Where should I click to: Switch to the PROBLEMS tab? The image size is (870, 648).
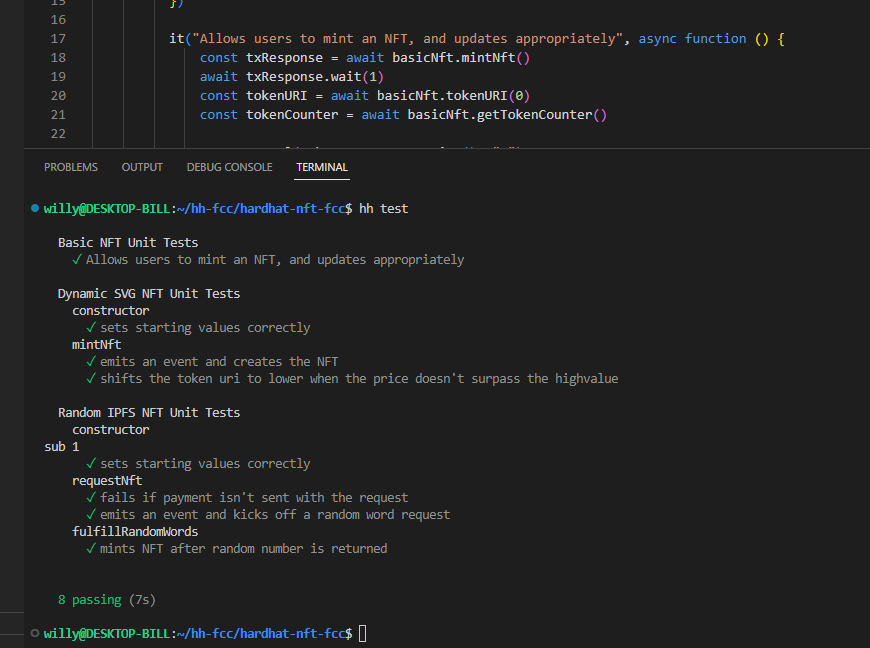point(71,167)
